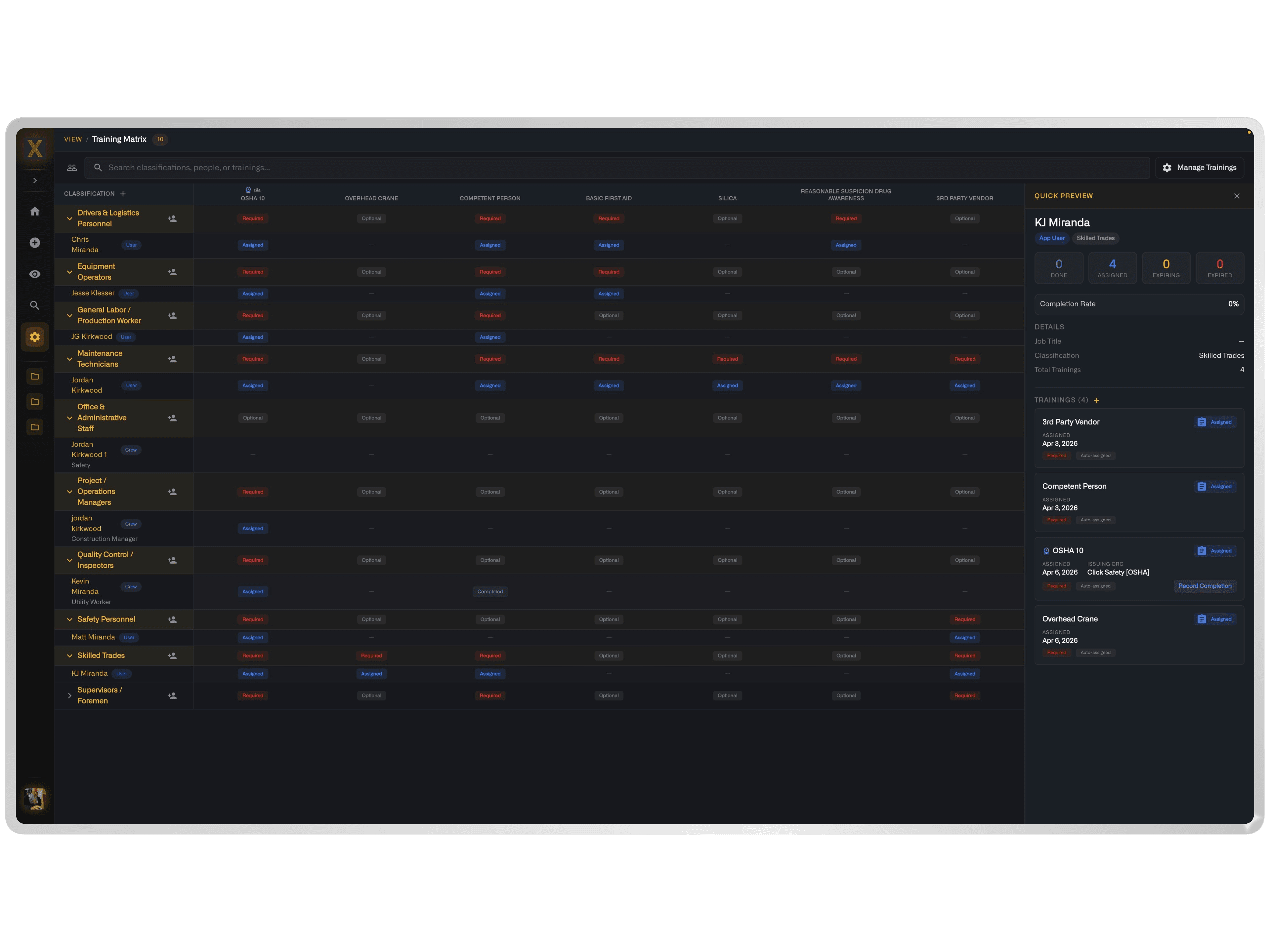Add person to Safety Personnel

pyautogui.click(x=172, y=620)
